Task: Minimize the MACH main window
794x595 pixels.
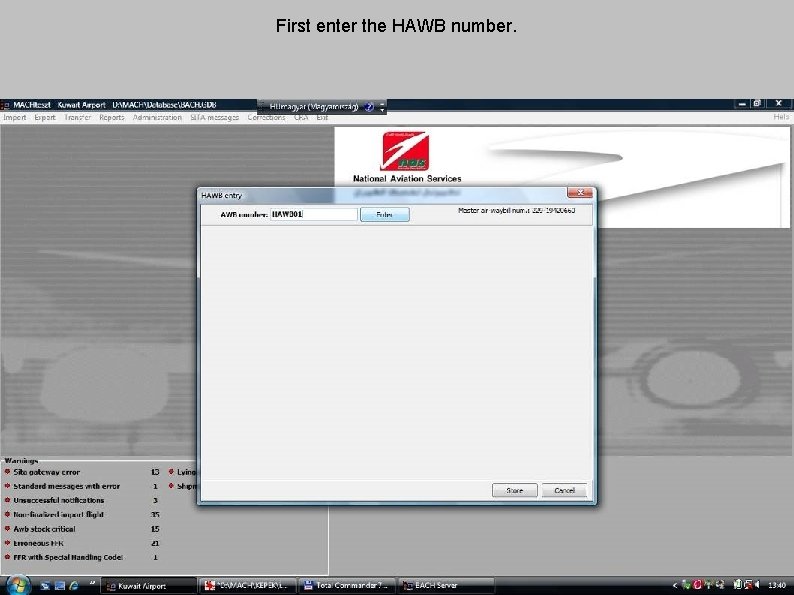Action: click(742, 104)
